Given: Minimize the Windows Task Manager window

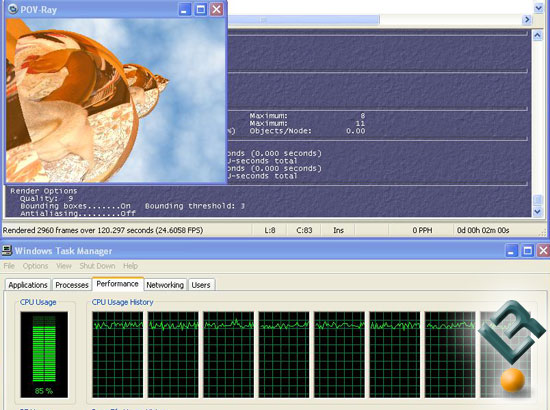Looking at the screenshot, I should pos(511,251).
